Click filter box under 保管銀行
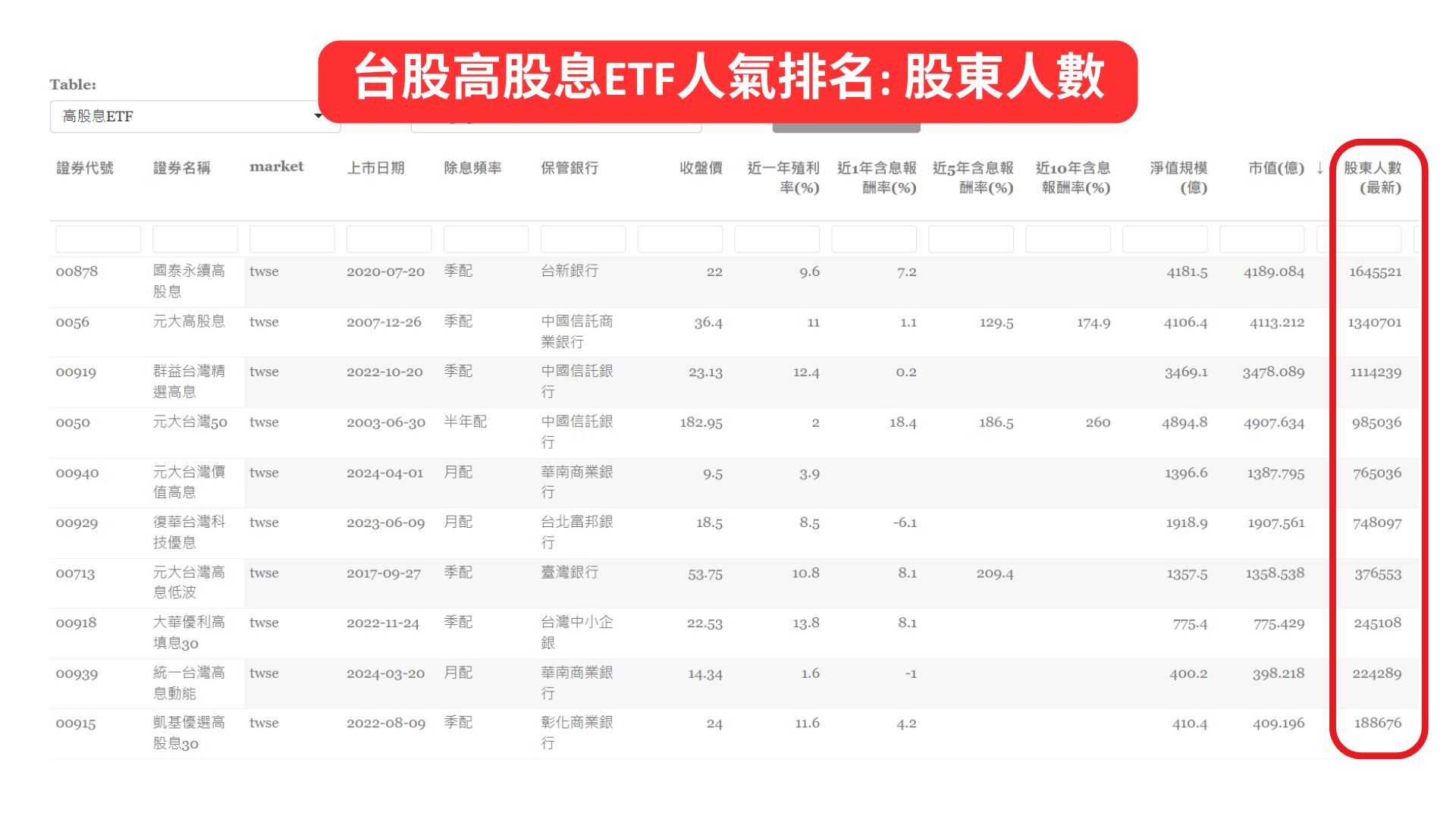This screenshot has height=819, width=1456. [x=583, y=240]
